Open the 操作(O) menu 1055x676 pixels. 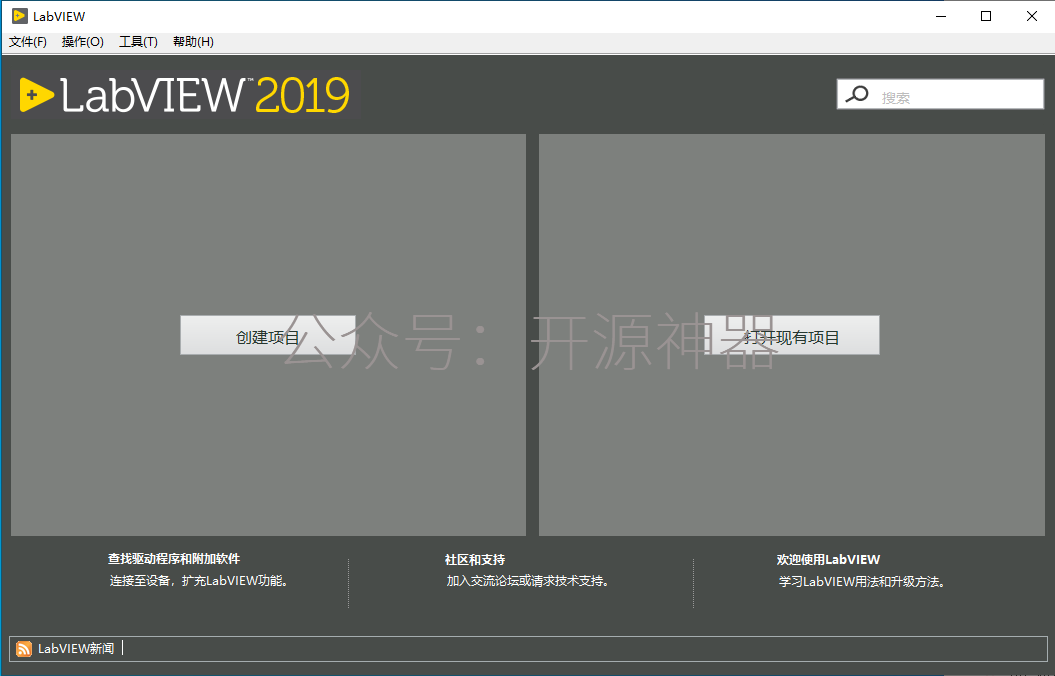[83, 42]
